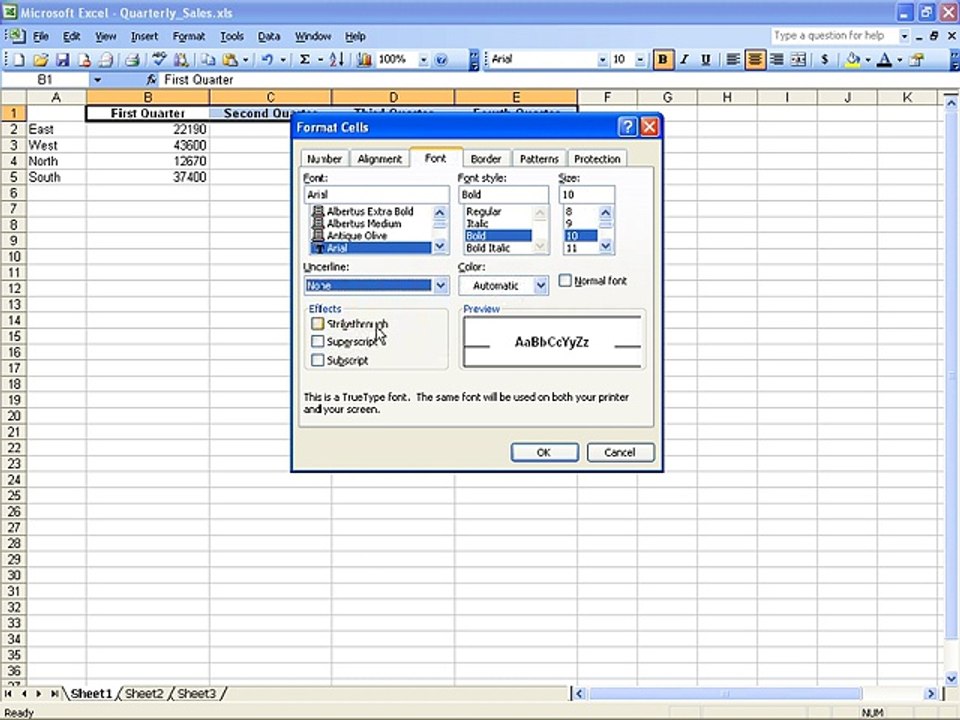This screenshot has height=720, width=960.
Task: Confirm the dialog with OK
Action: point(544,452)
